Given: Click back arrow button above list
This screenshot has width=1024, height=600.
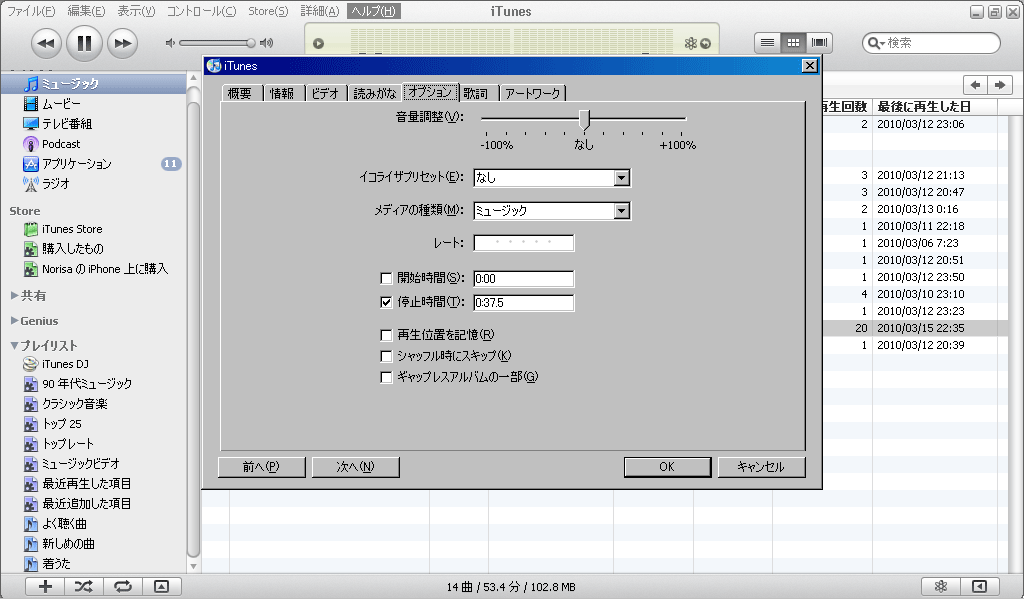Looking at the screenshot, I should tap(976, 85).
